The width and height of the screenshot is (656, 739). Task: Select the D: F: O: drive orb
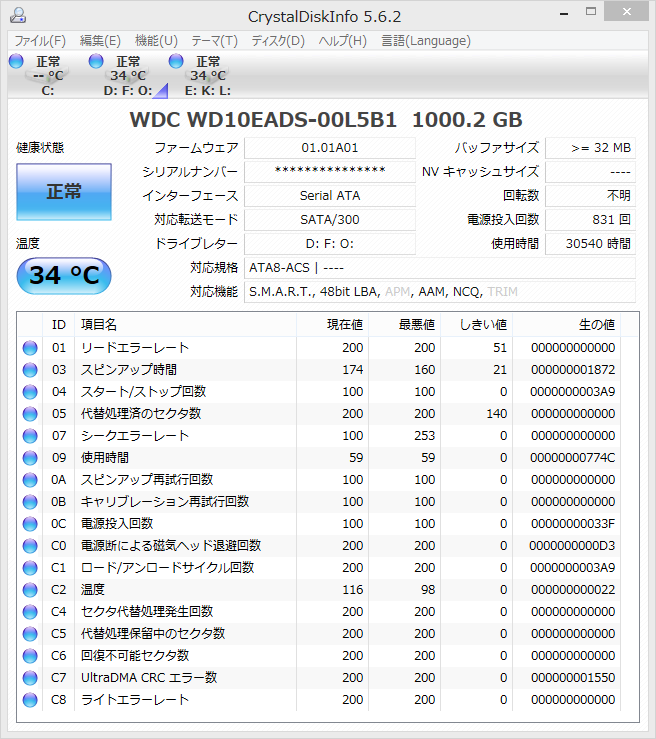click(x=96, y=62)
